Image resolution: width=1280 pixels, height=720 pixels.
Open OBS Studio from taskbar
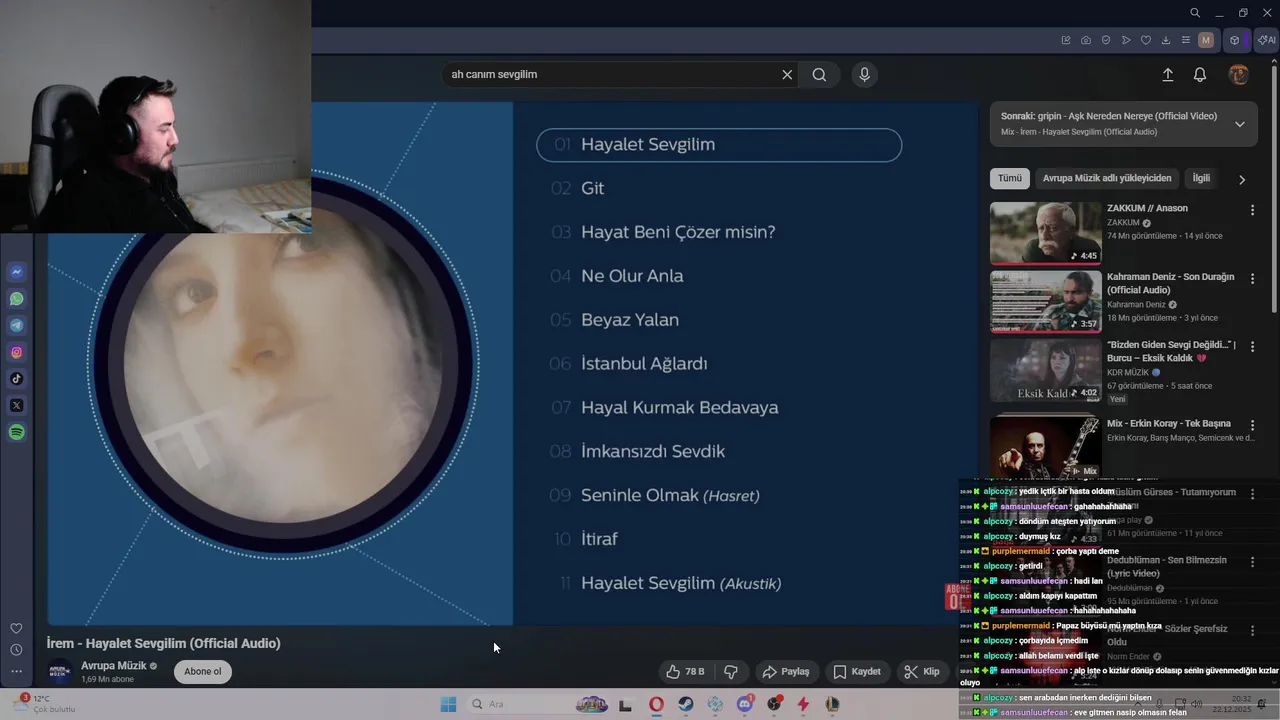(774, 704)
